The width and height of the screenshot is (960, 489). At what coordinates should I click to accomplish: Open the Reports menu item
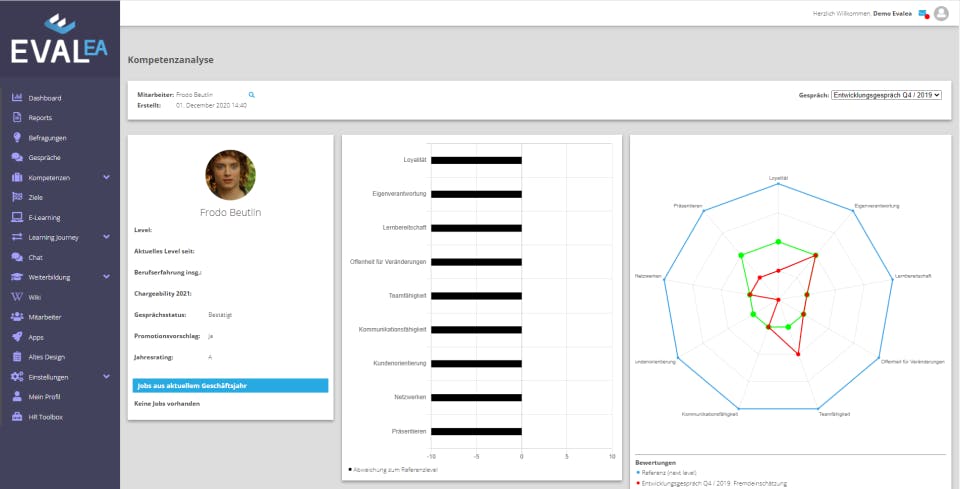tap(40, 118)
